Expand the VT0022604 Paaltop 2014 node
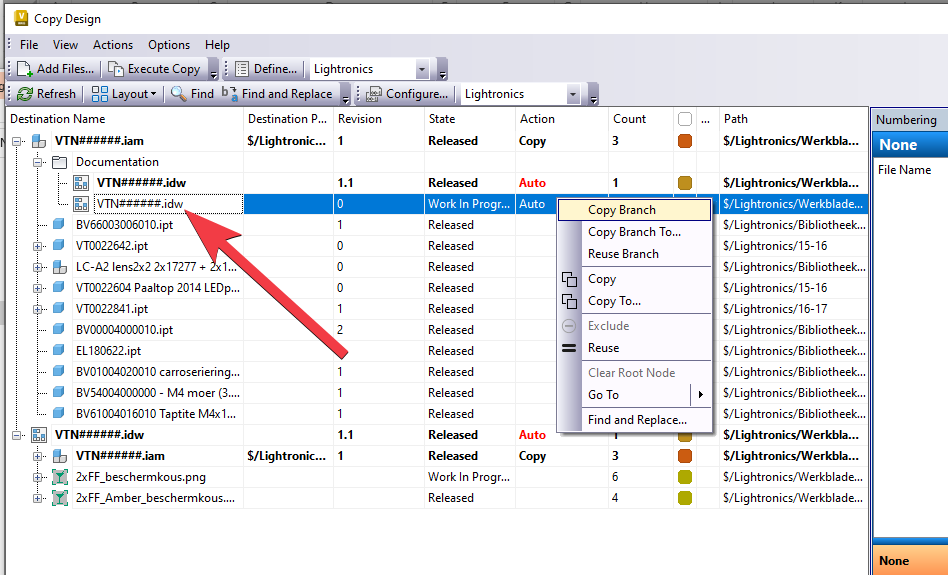Screen dimensions: 948x575 point(37,288)
